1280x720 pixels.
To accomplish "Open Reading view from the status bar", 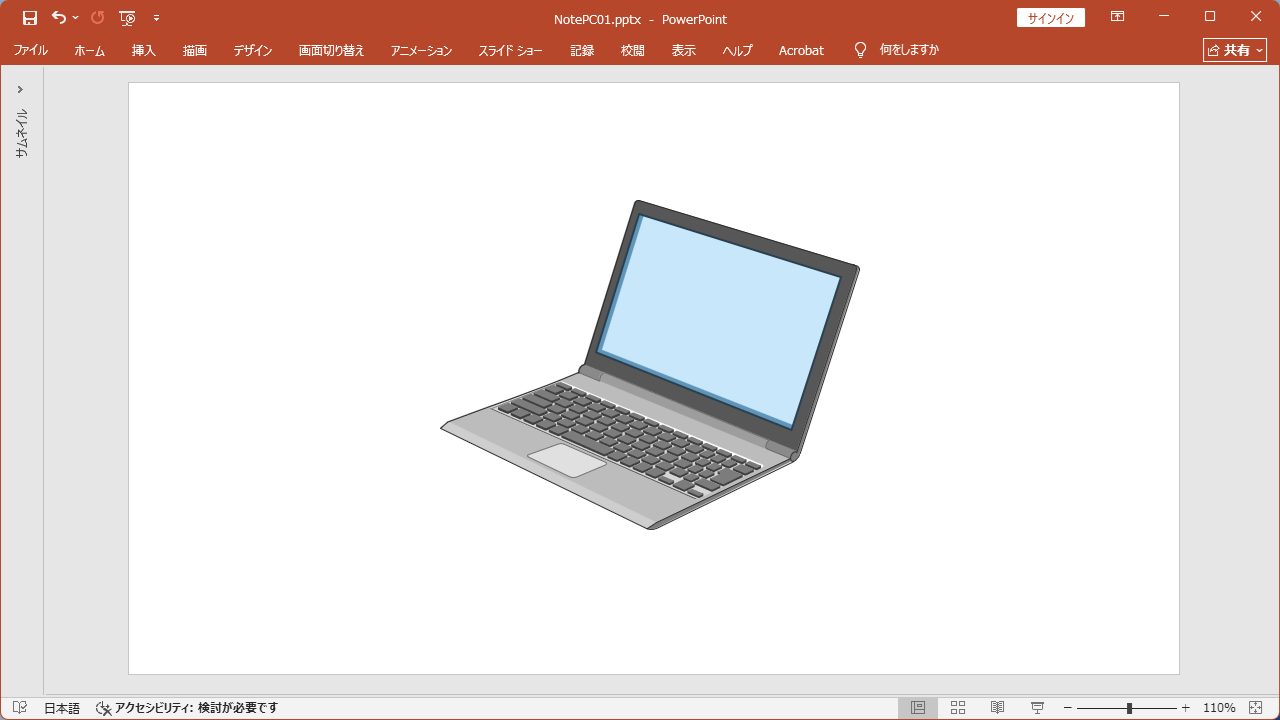I will point(997,707).
